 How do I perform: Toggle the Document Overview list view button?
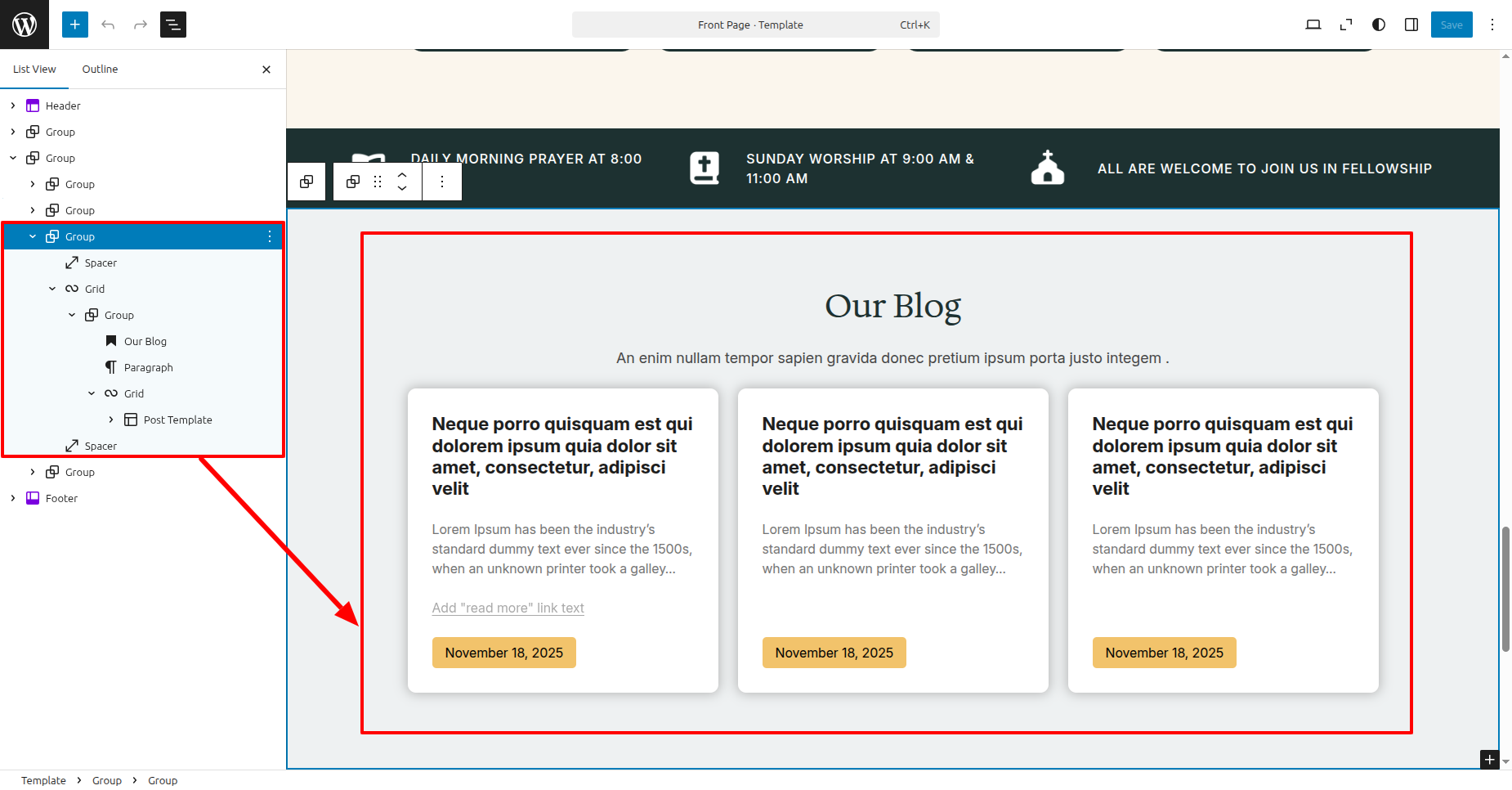(173, 25)
